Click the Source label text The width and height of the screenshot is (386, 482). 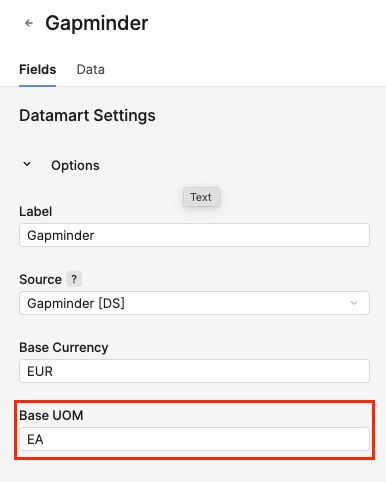pos(40,279)
